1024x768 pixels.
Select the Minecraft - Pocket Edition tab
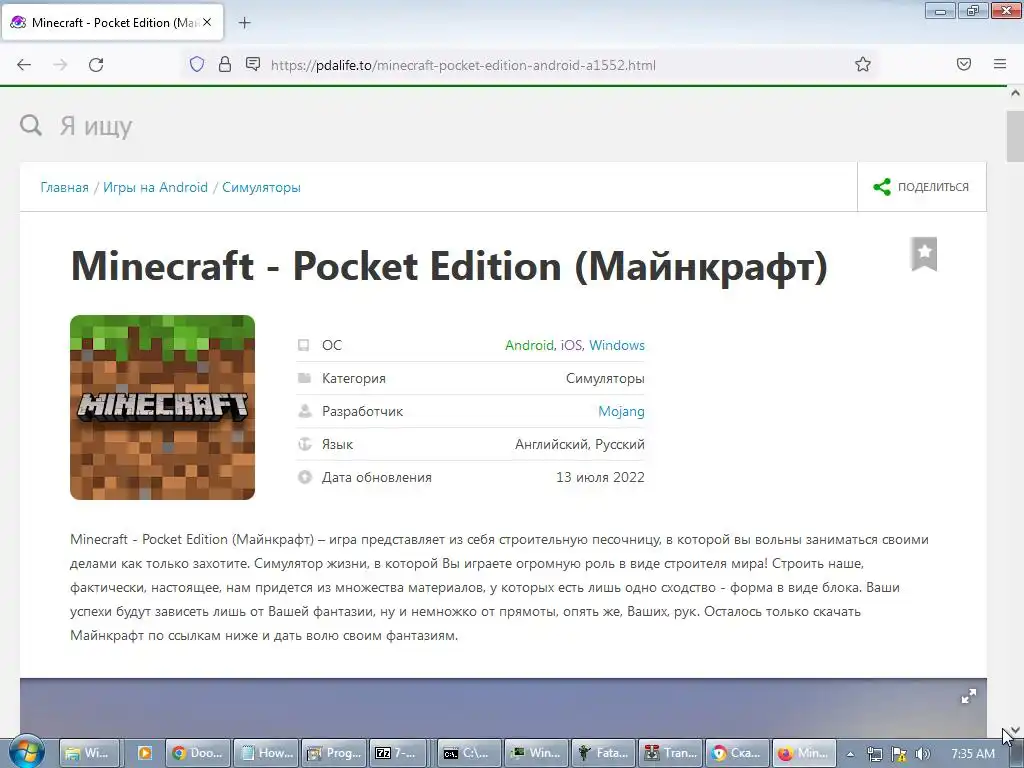[114, 23]
